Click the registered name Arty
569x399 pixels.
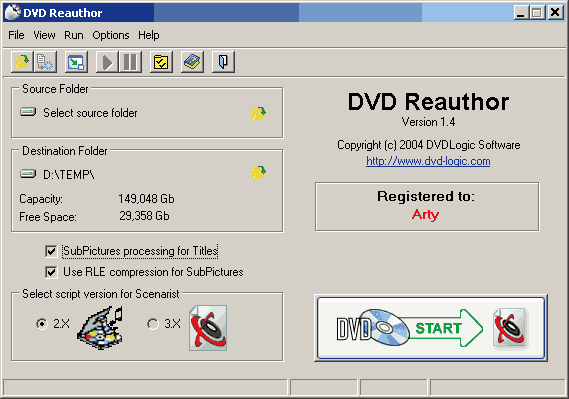point(425,215)
